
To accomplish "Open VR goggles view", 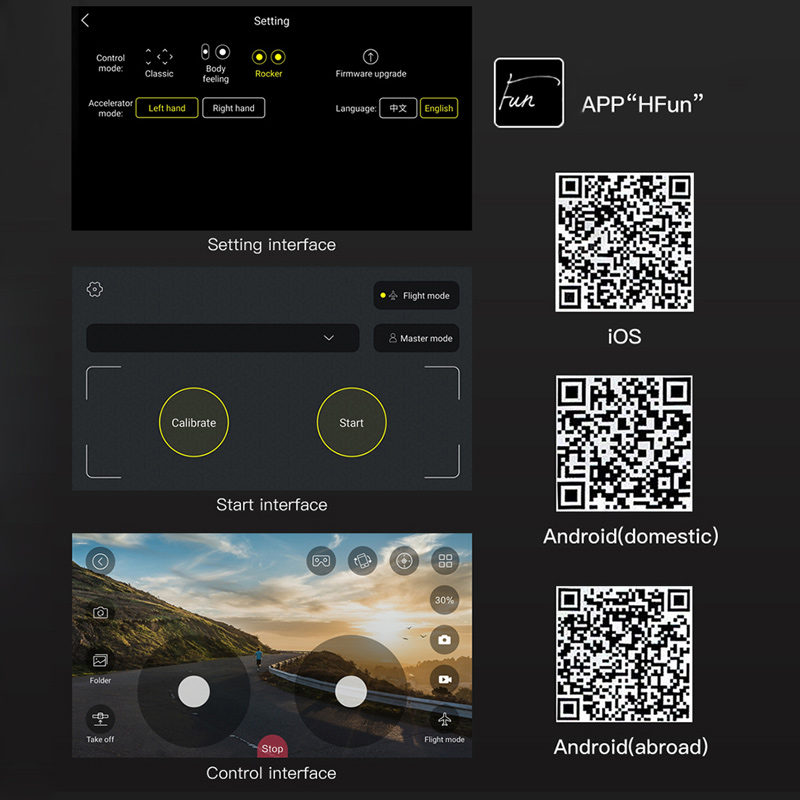I will click(321, 561).
